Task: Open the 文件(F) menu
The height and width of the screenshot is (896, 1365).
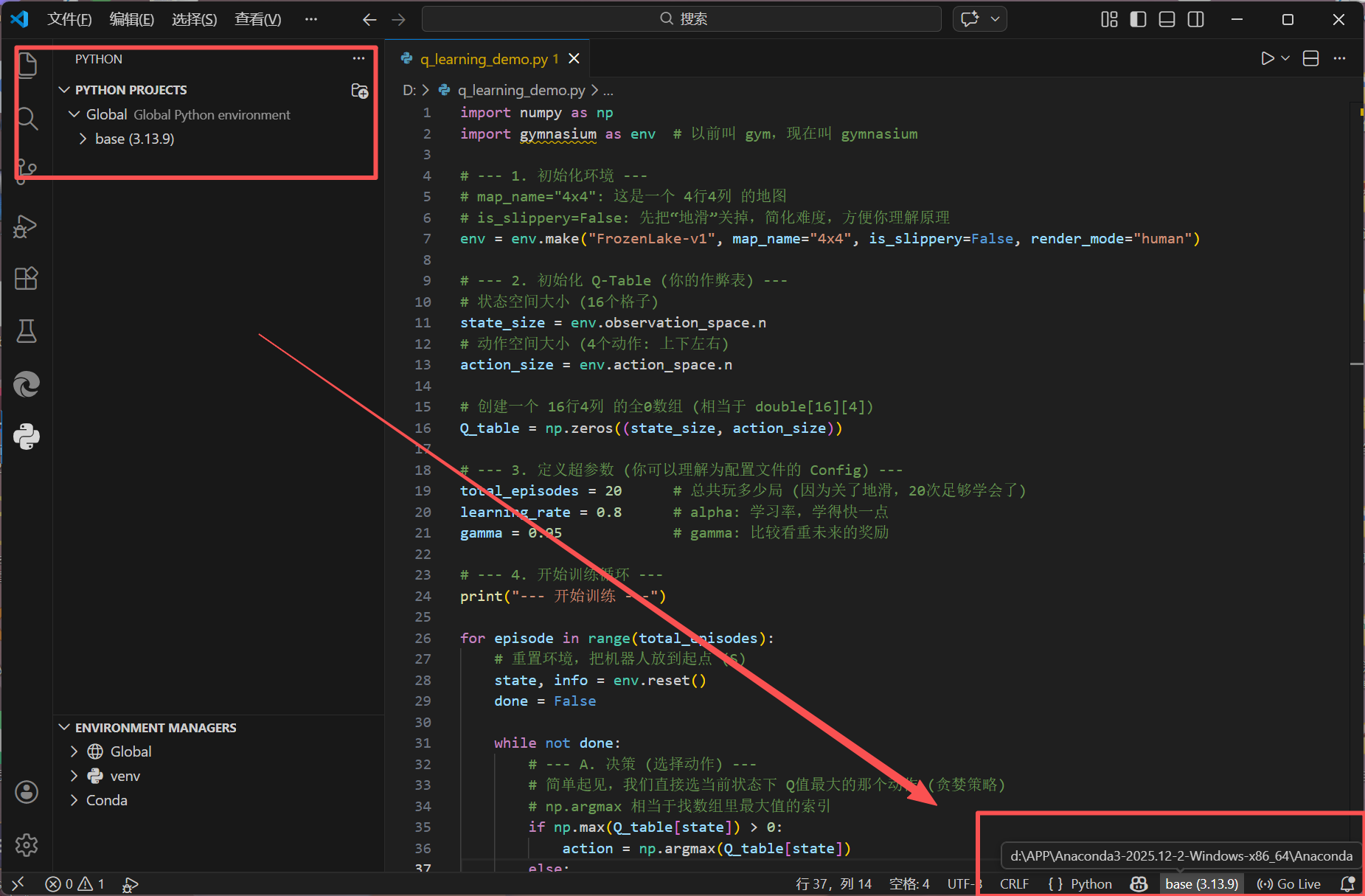Action: click(69, 19)
